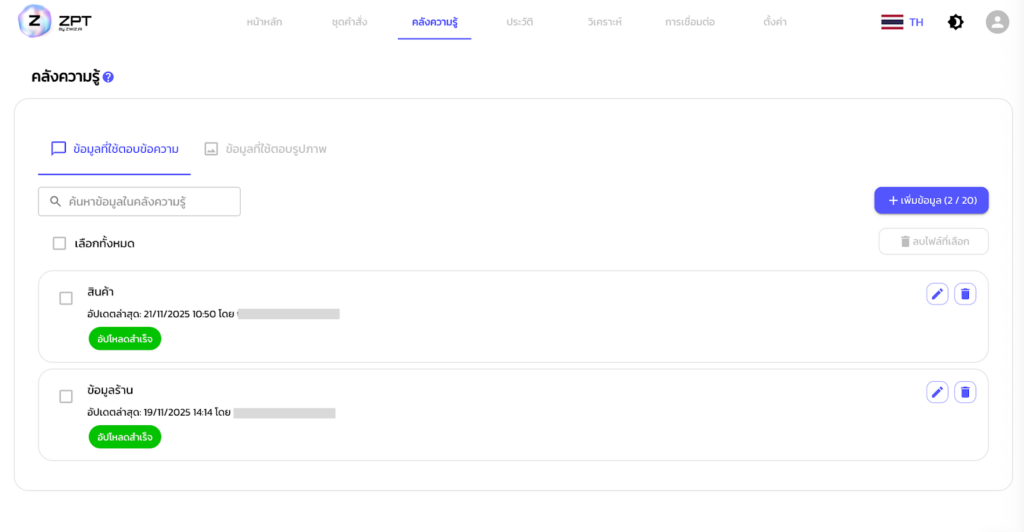Tick the checkbox for ข้อมูลร้าน
The width and height of the screenshot is (1024, 532).
pyautogui.click(x=66, y=396)
